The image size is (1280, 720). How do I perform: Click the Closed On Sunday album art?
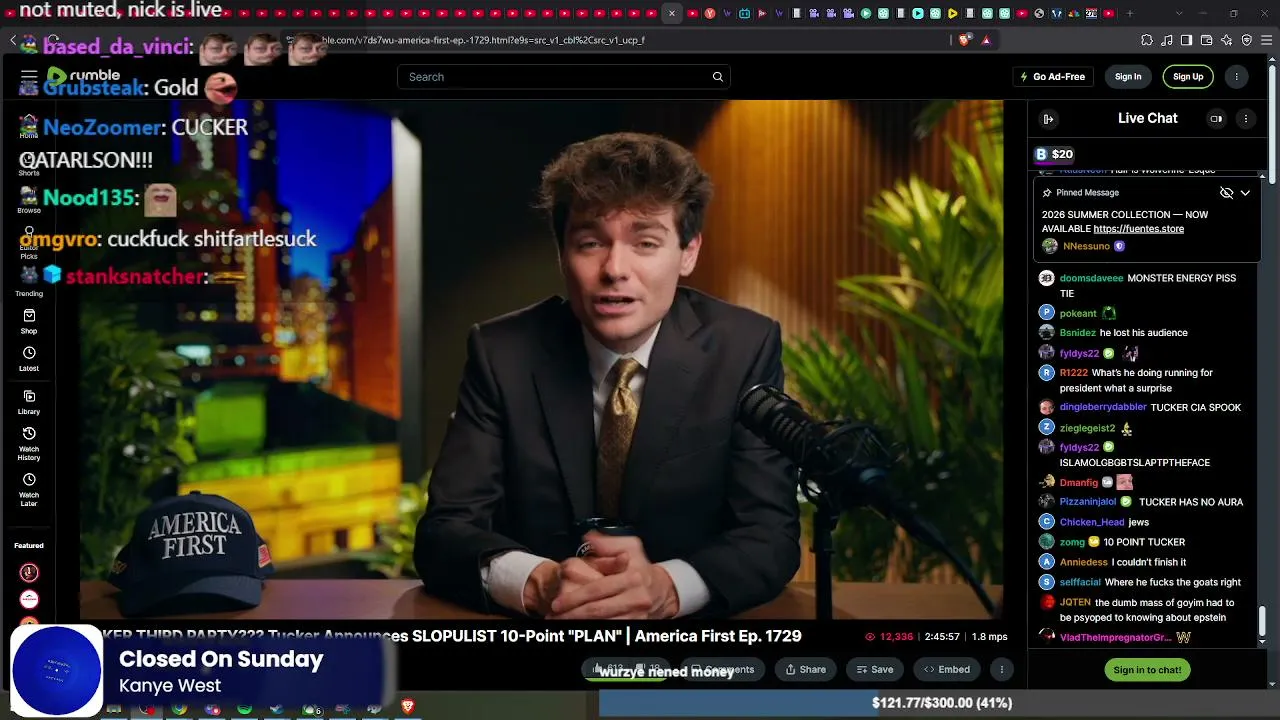(x=56, y=671)
